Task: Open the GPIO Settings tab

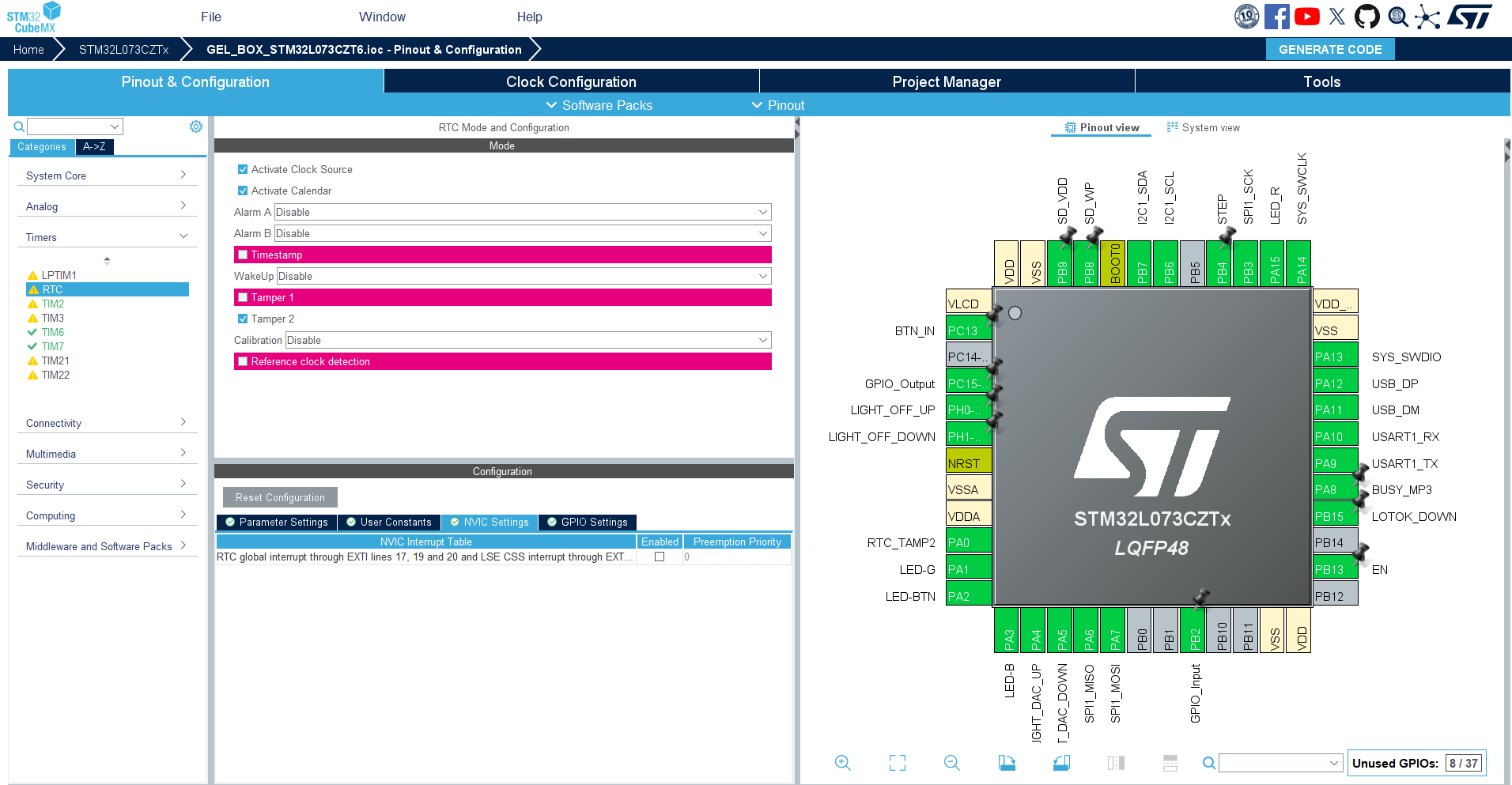Action: coord(588,522)
